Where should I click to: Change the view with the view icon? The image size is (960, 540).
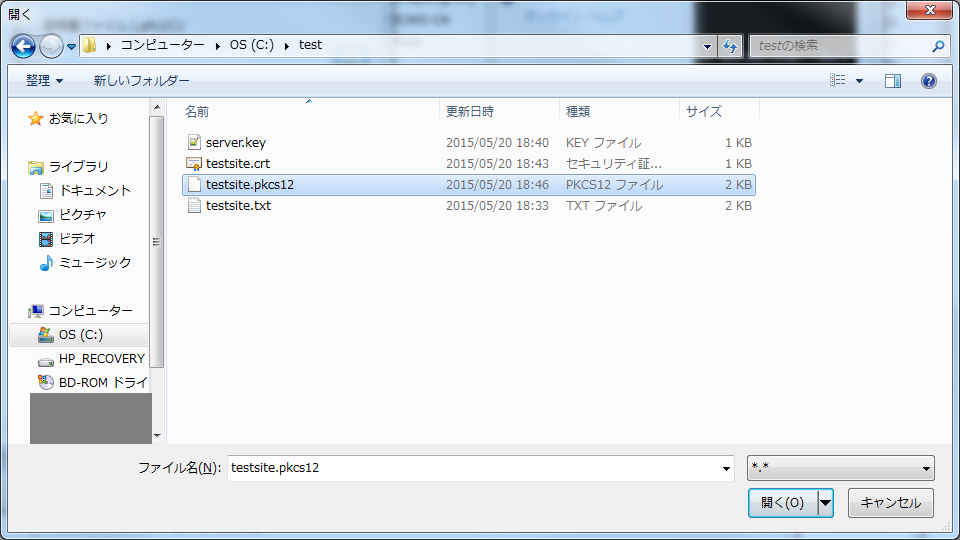[838, 80]
